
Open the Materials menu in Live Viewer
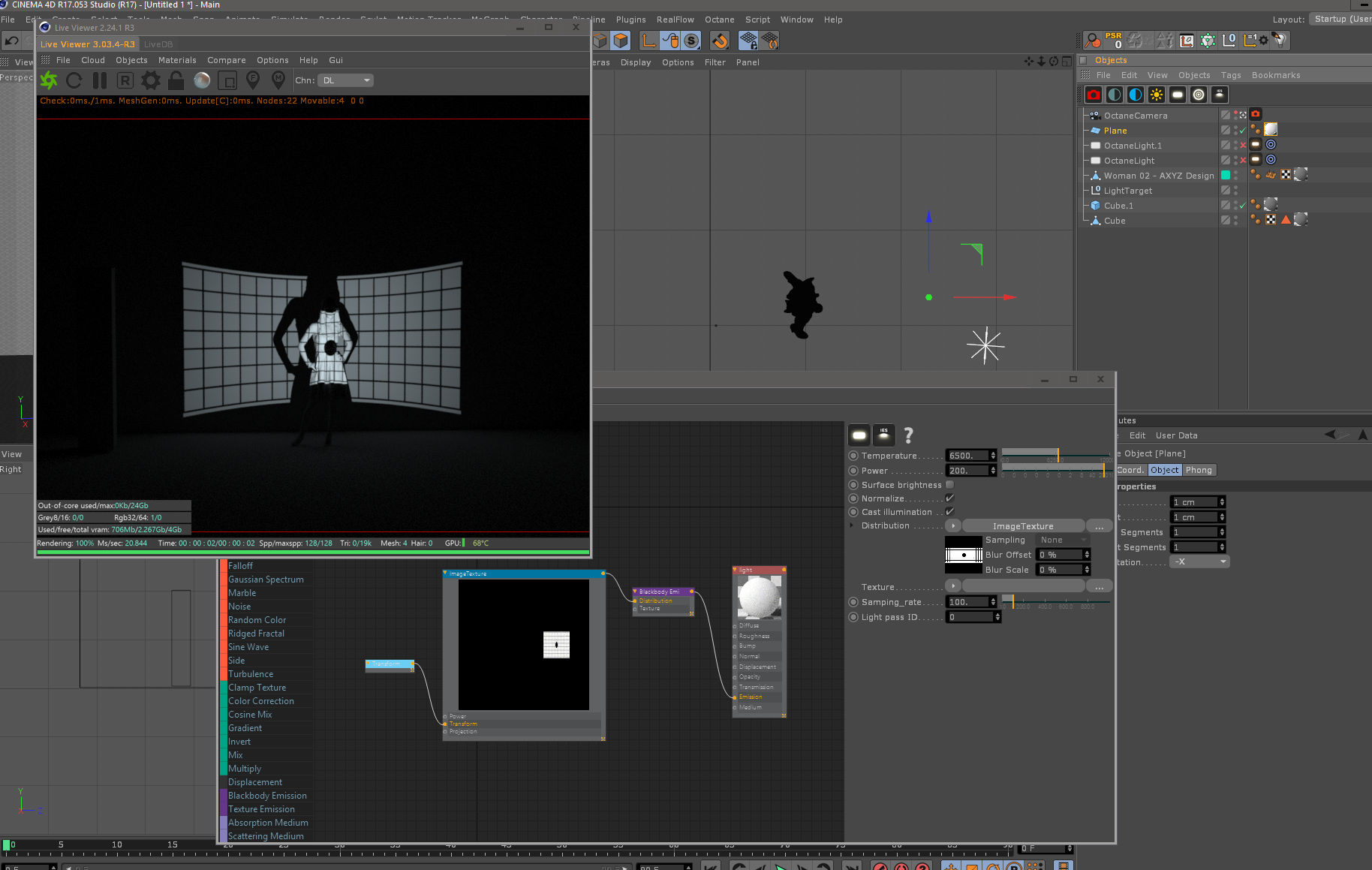coord(177,60)
